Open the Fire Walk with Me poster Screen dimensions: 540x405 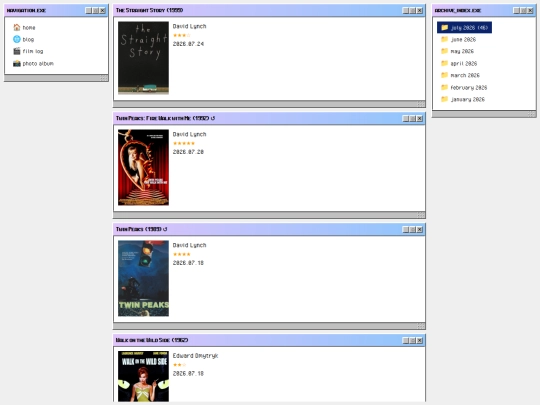click(x=143, y=167)
